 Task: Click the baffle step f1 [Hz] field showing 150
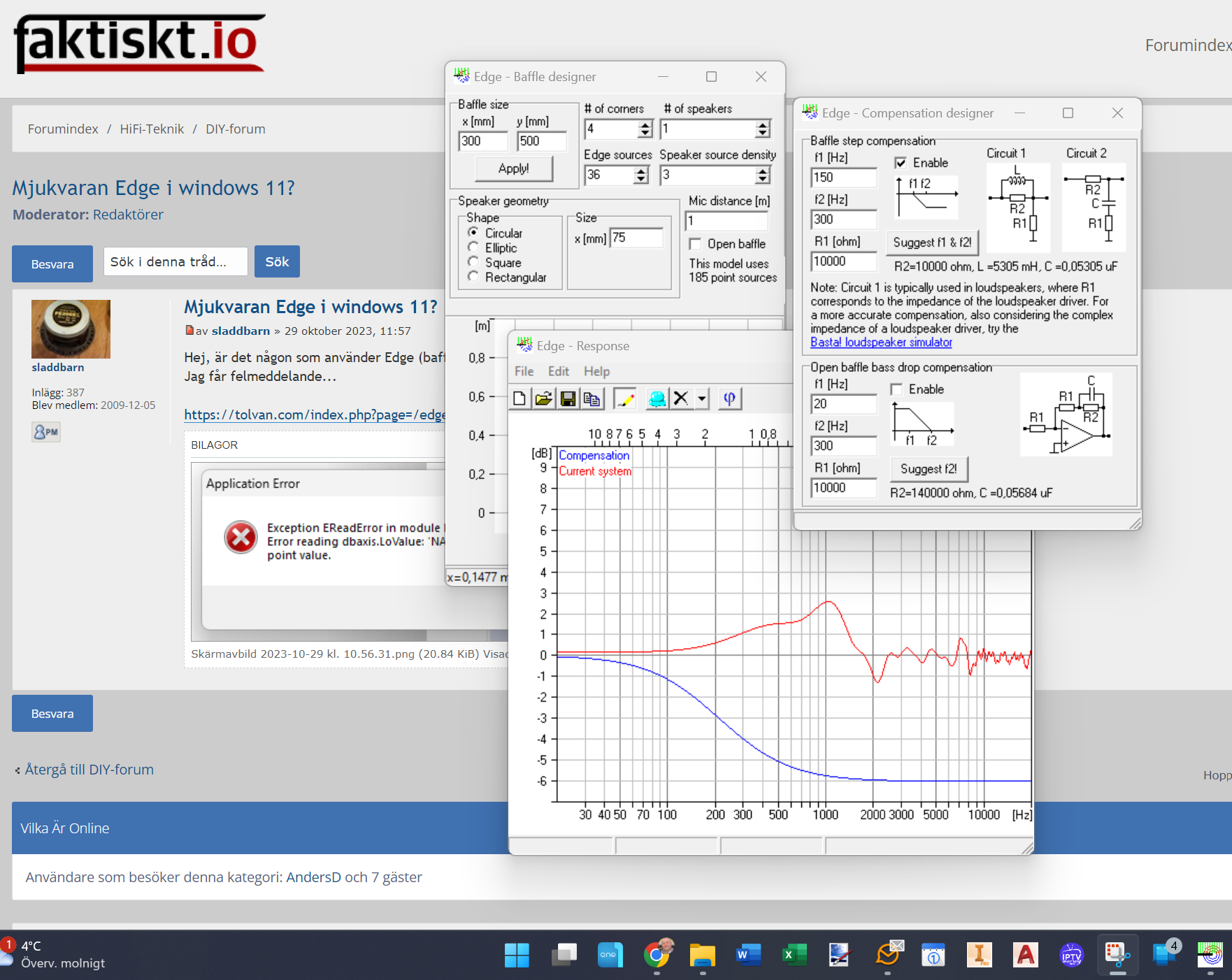[844, 178]
